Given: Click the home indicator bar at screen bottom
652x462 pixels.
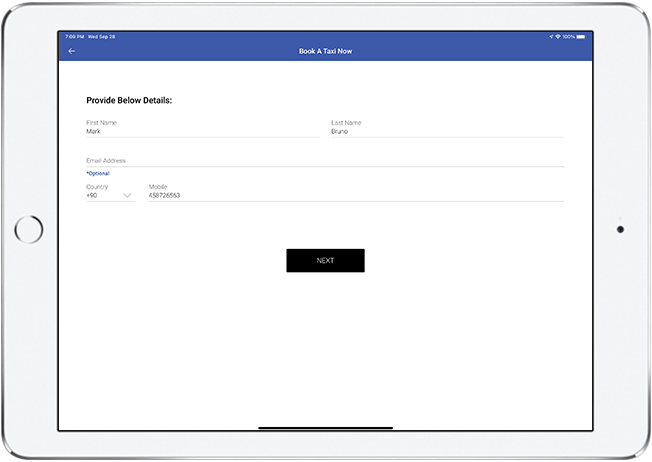Looking at the screenshot, I should tap(325, 427).
